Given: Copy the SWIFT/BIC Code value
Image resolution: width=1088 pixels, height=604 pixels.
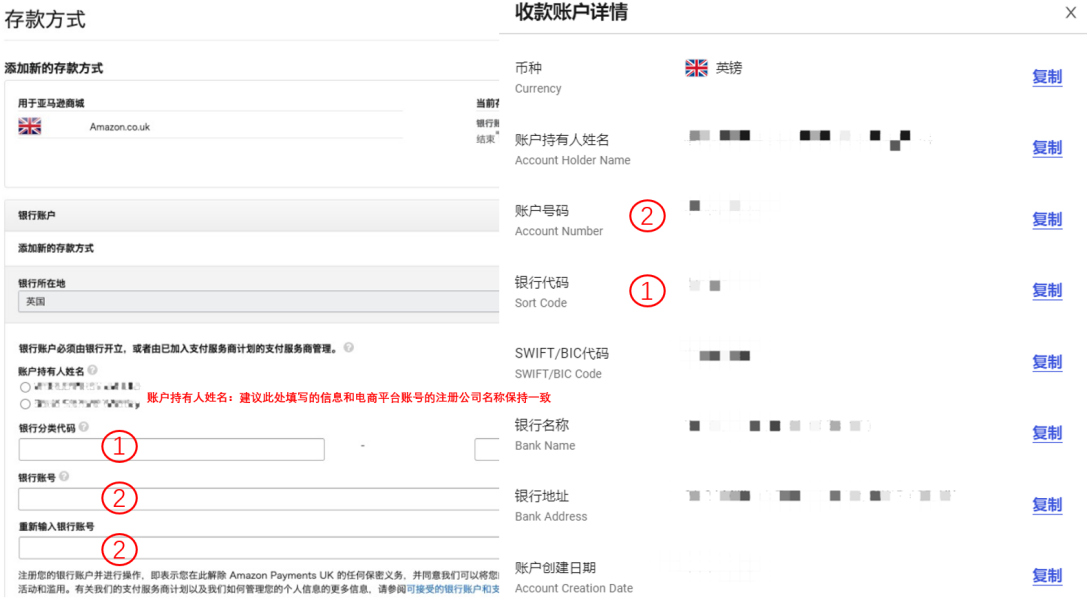Looking at the screenshot, I should pyautogui.click(x=1047, y=362).
